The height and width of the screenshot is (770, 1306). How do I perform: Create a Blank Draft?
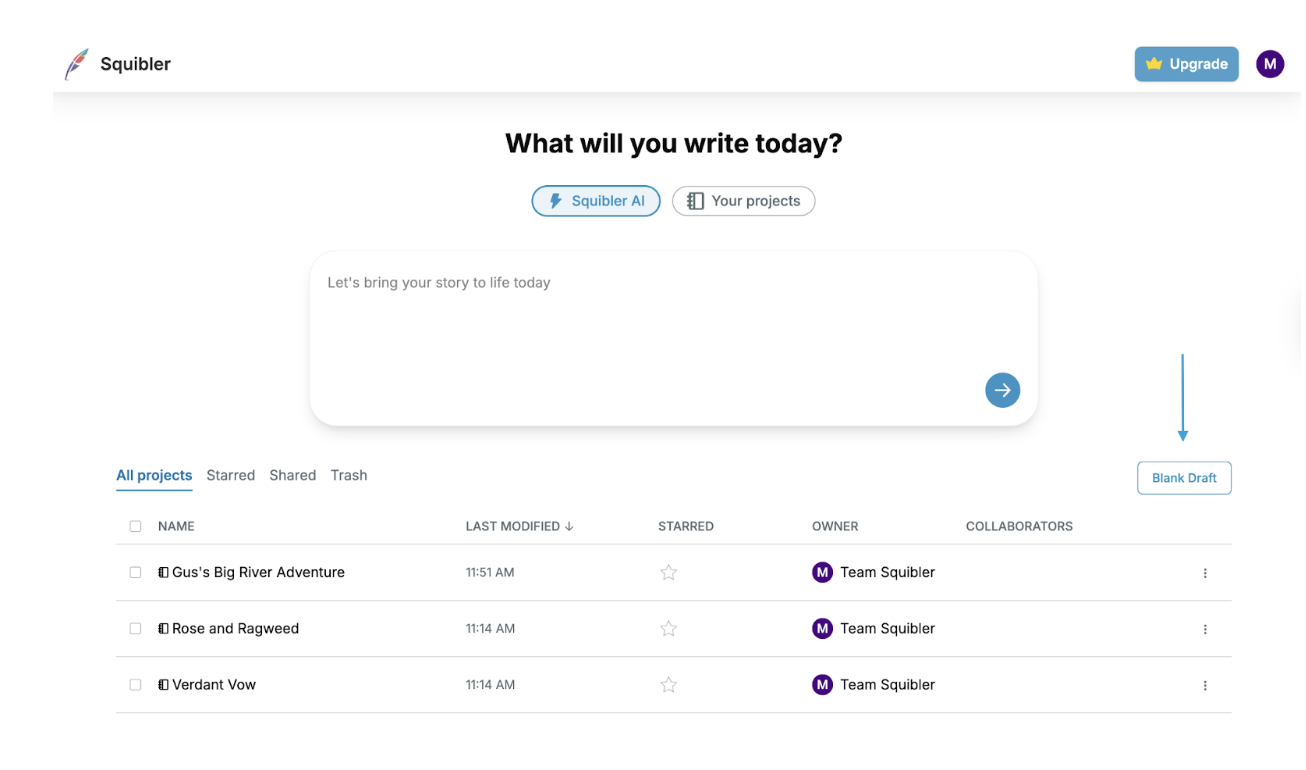point(1184,478)
